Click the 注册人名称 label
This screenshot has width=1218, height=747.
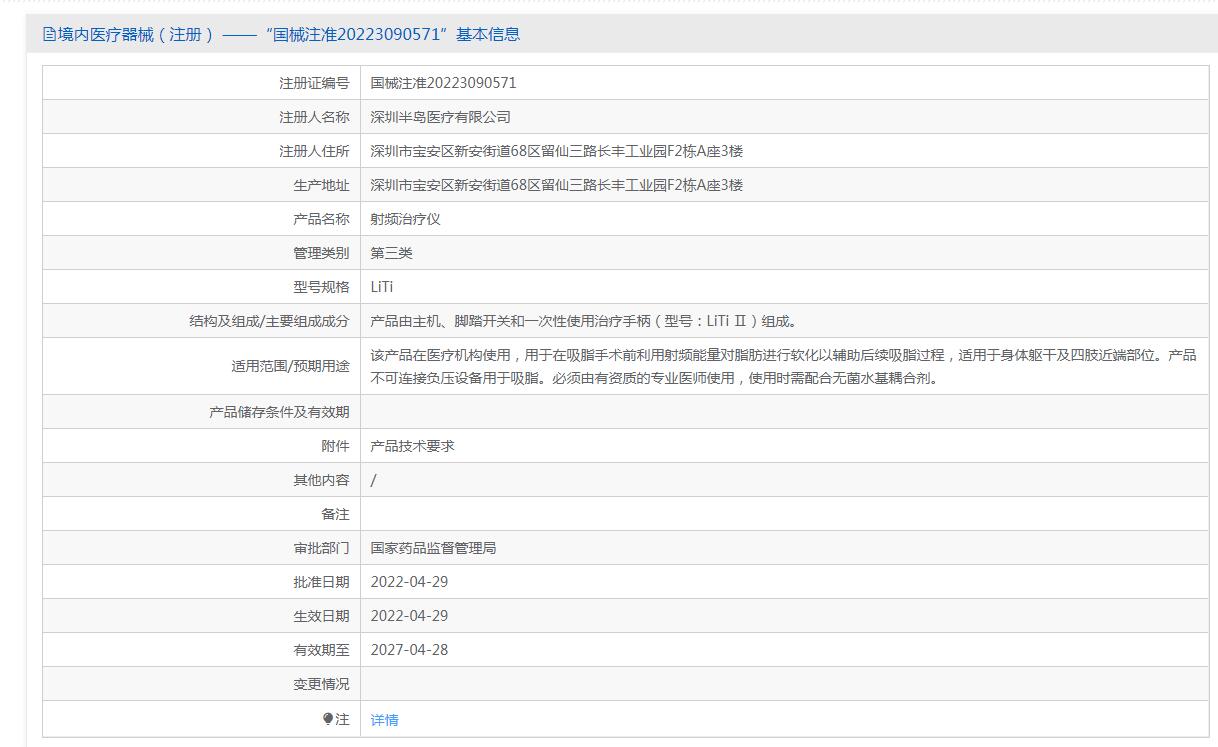[x=314, y=117]
